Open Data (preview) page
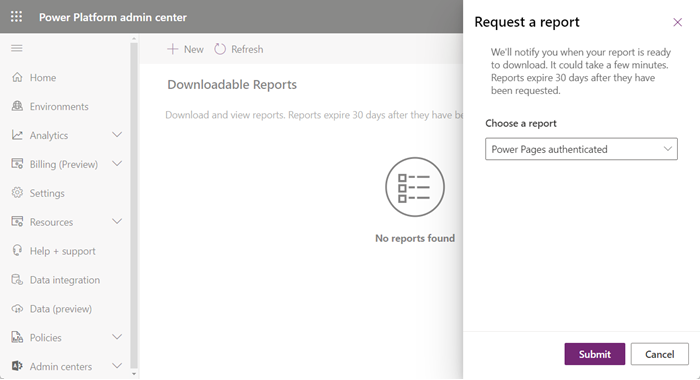Viewport: 700px width, 380px height. [x=61, y=309]
